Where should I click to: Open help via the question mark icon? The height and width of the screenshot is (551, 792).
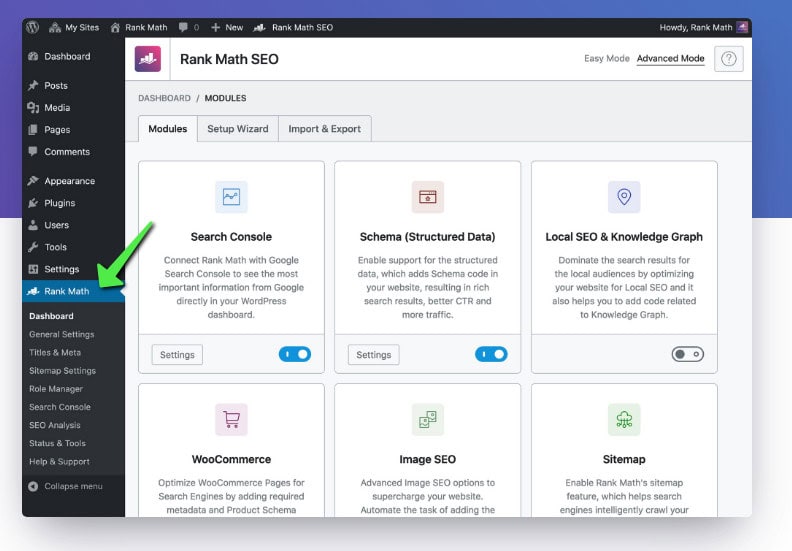tap(728, 59)
